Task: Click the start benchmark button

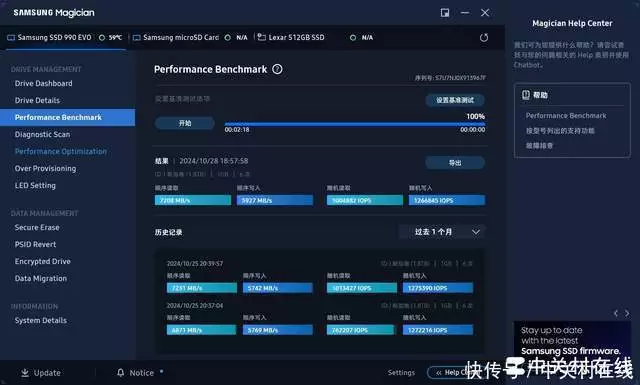Action: tap(185, 123)
